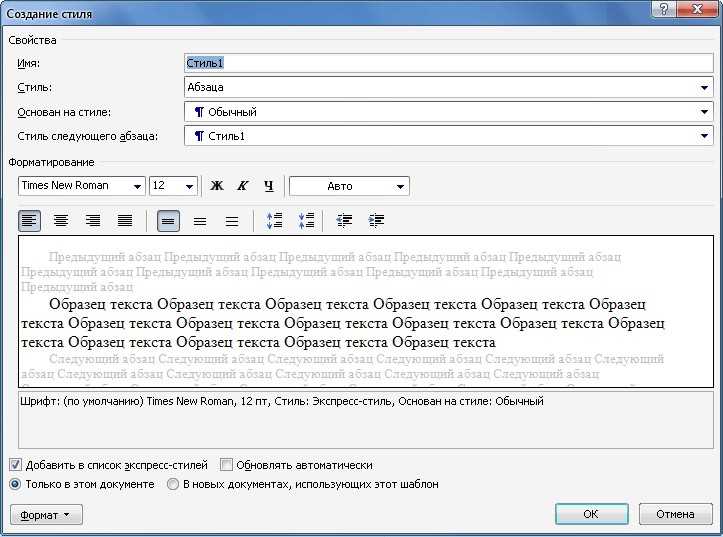Click the Основан на стиле: label
Viewport: 723px width, 537px height.
(x=64, y=112)
